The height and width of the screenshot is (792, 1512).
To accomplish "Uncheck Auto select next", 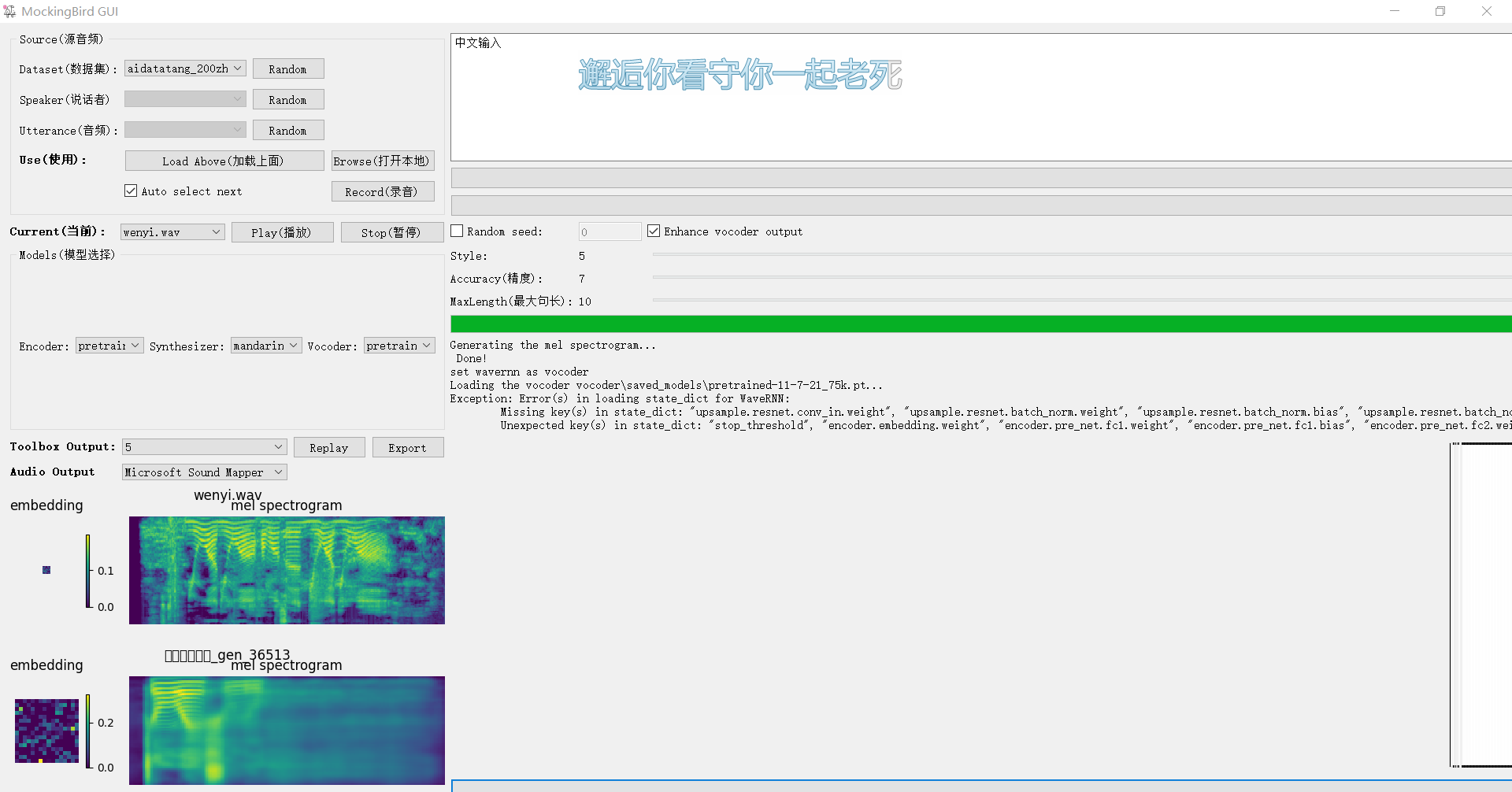I will pos(131,191).
